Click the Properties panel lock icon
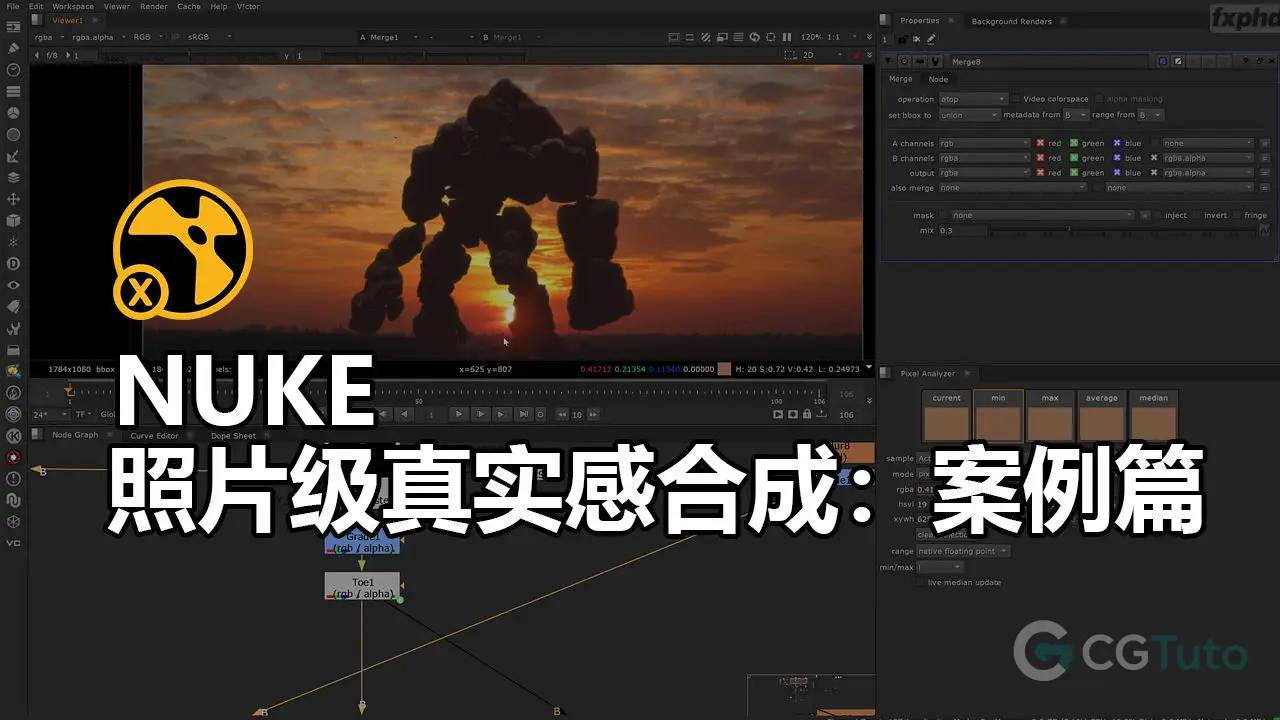1280x720 pixels. pos(903,39)
